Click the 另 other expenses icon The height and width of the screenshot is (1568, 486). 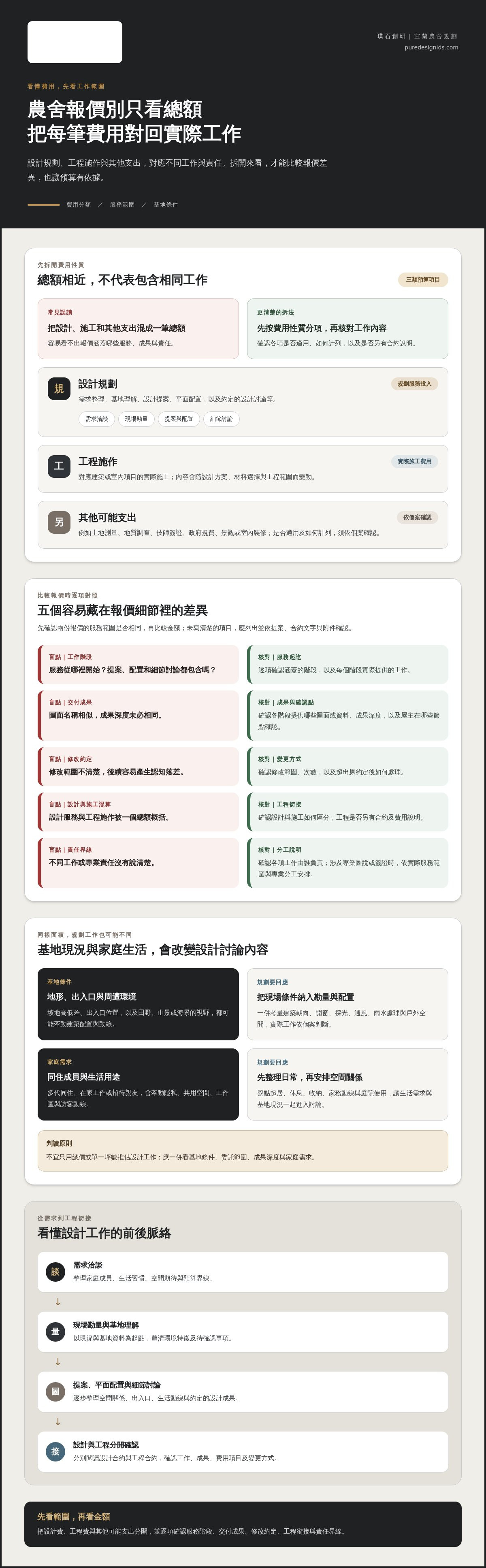59,522
